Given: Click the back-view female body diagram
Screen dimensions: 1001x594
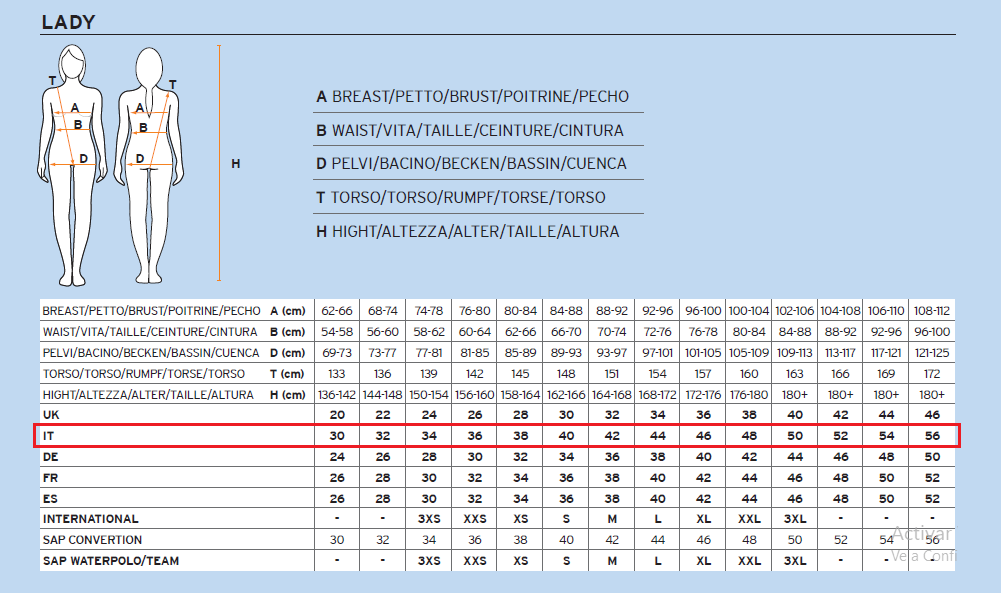Looking at the screenshot, I should click(x=150, y=165).
